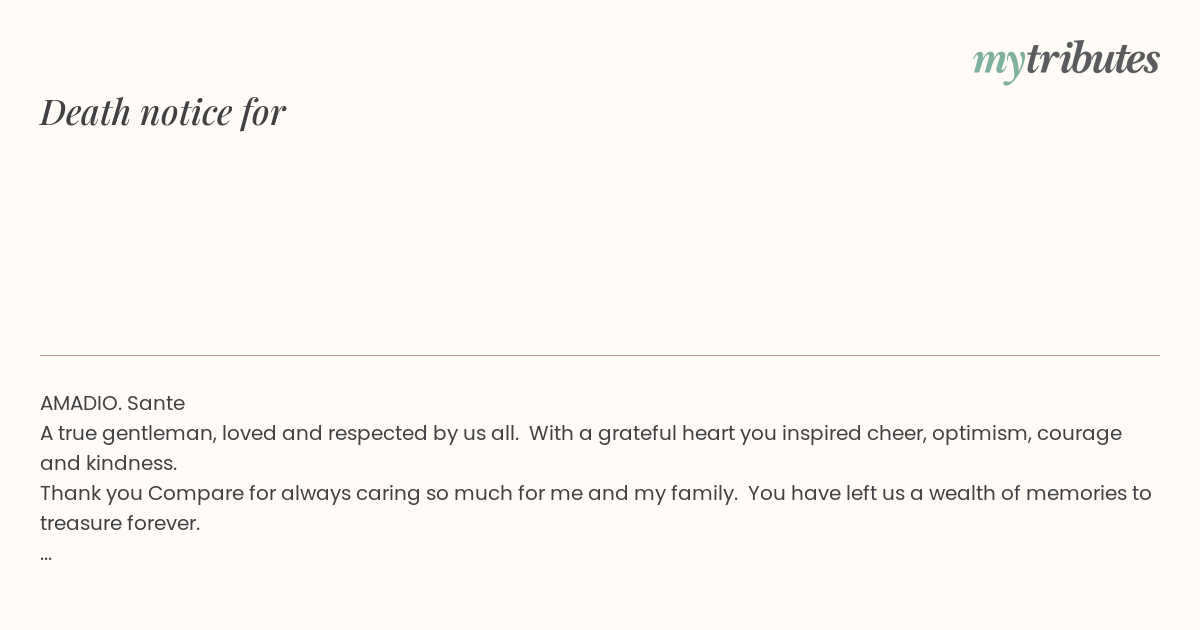Select the name "AMADIO. Sante"

click(x=112, y=403)
